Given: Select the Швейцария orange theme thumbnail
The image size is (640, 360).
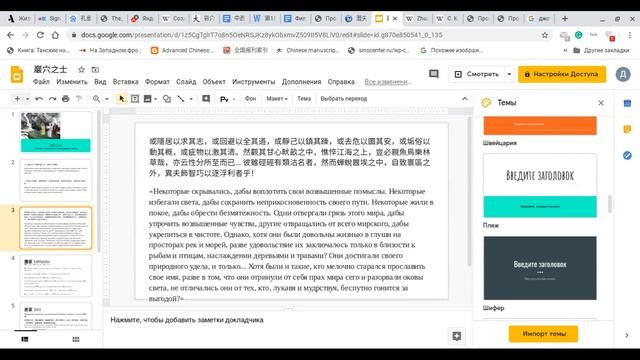Looking at the screenshot, I should point(540,126).
